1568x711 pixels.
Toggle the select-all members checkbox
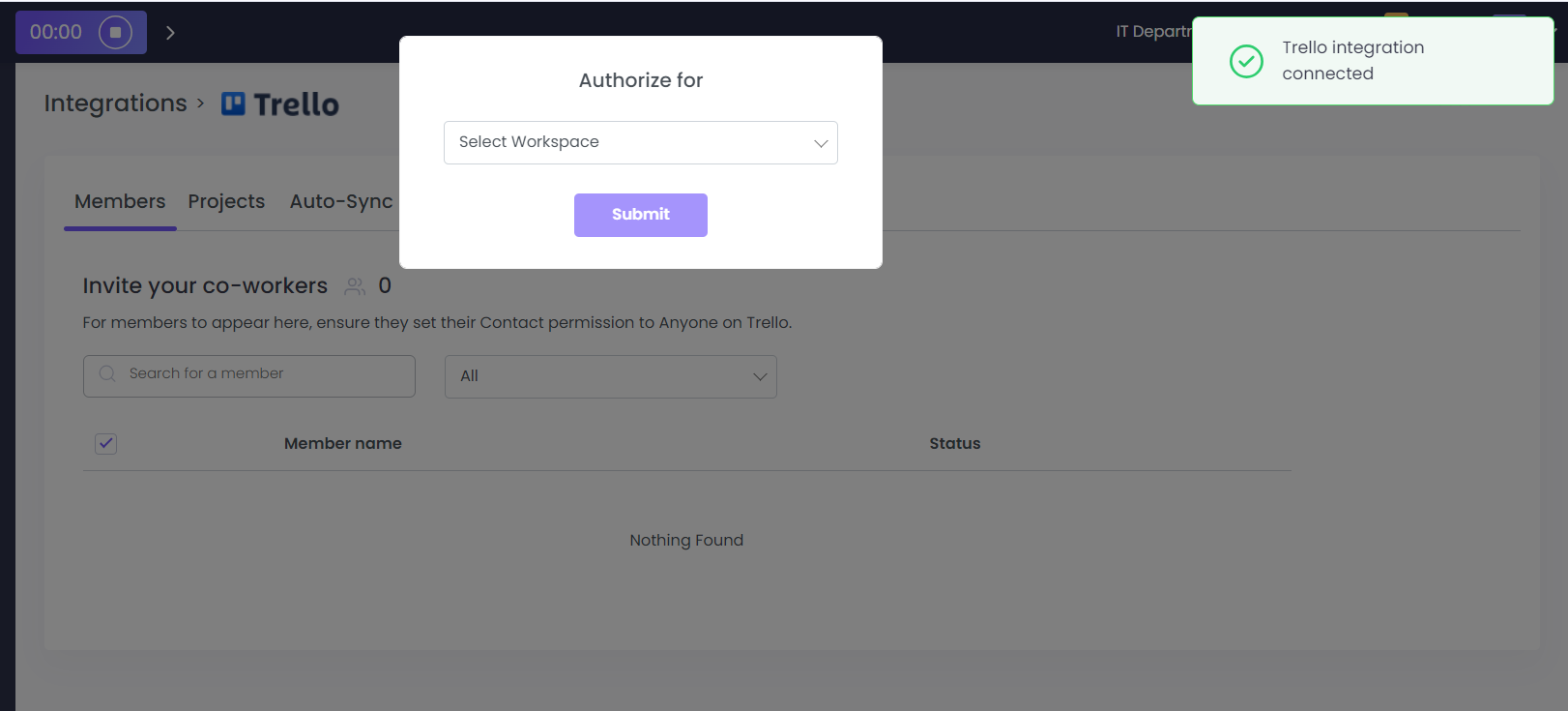click(x=106, y=444)
